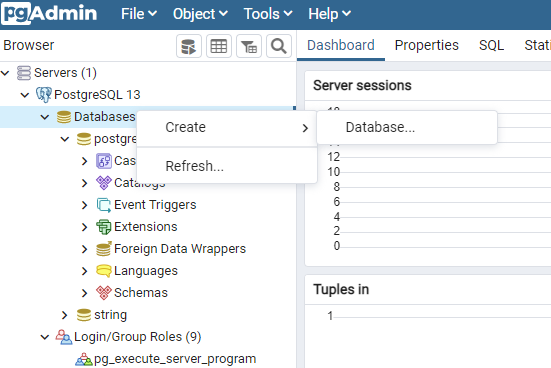Image resolution: width=551 pixels, height=368 pixels.
Task: Open the Search Objects magnifier icon
Action: [279, 46]
